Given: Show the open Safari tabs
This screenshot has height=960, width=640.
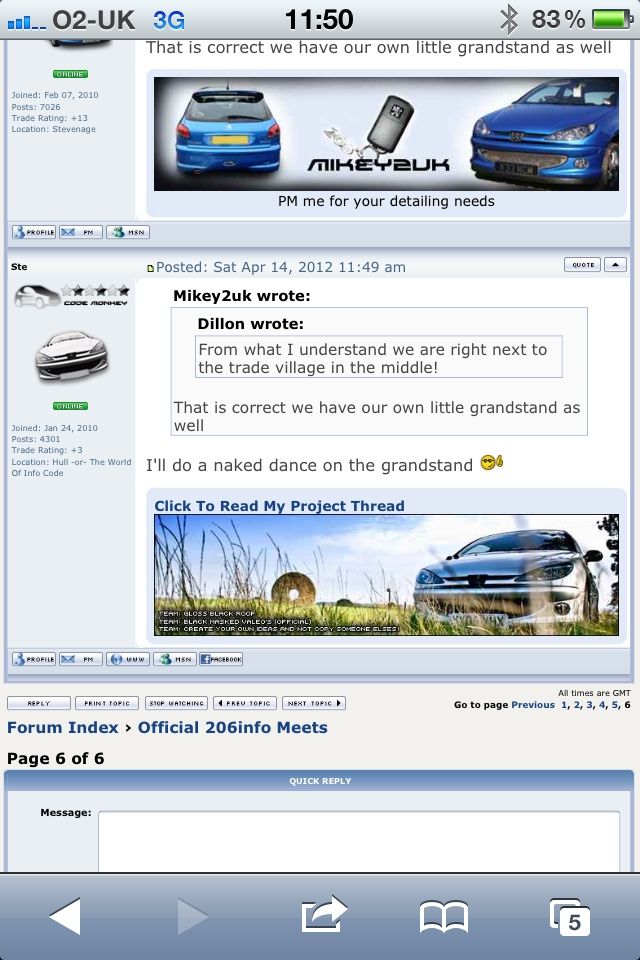Looking at the screenshot, I should [x=570, y=915].
